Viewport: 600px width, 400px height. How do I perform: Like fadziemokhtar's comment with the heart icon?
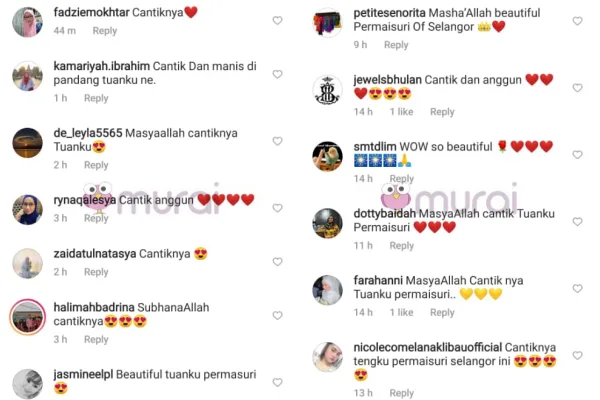pos(277,20)
